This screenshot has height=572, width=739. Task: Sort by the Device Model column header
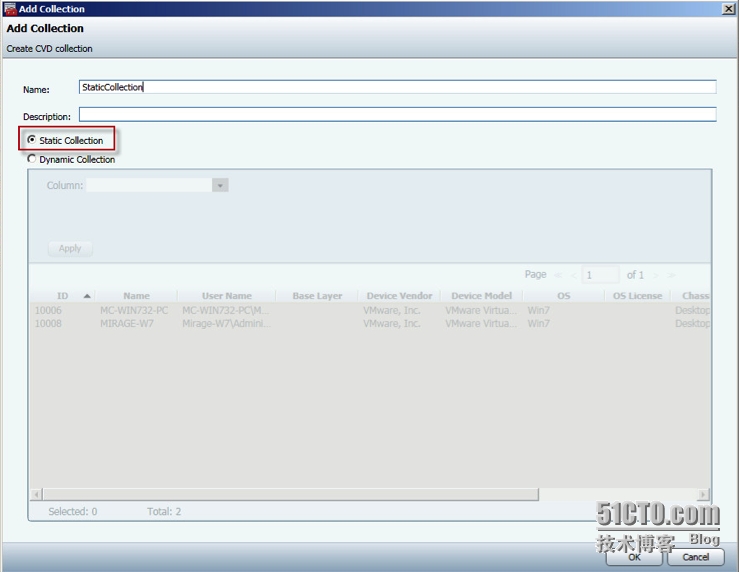481,296
